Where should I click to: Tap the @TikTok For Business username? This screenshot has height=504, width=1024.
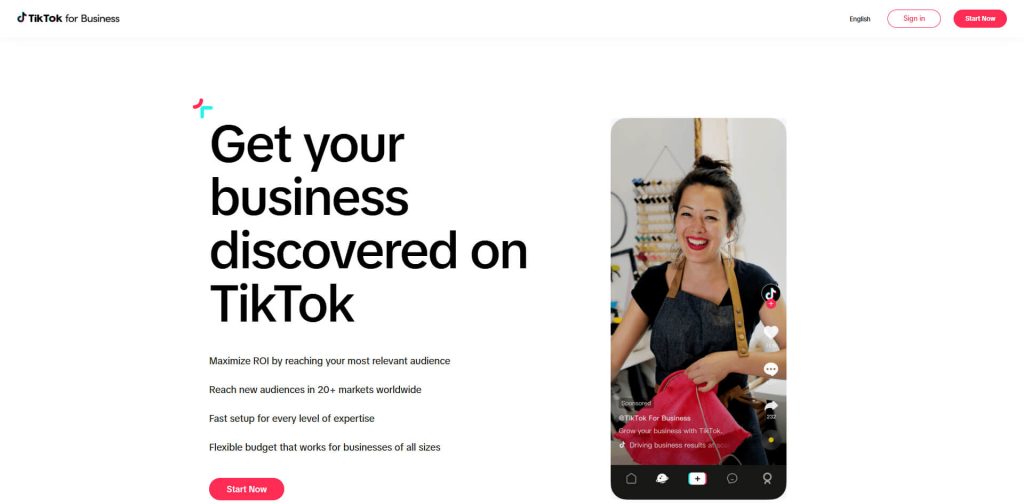click(x=654, y=418)
